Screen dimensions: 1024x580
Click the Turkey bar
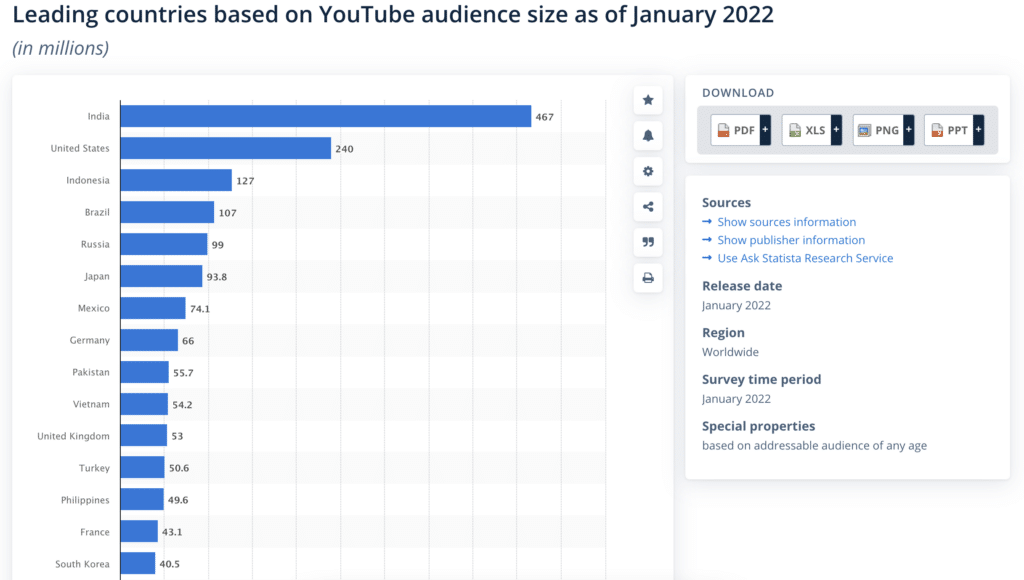pos(142,468)
